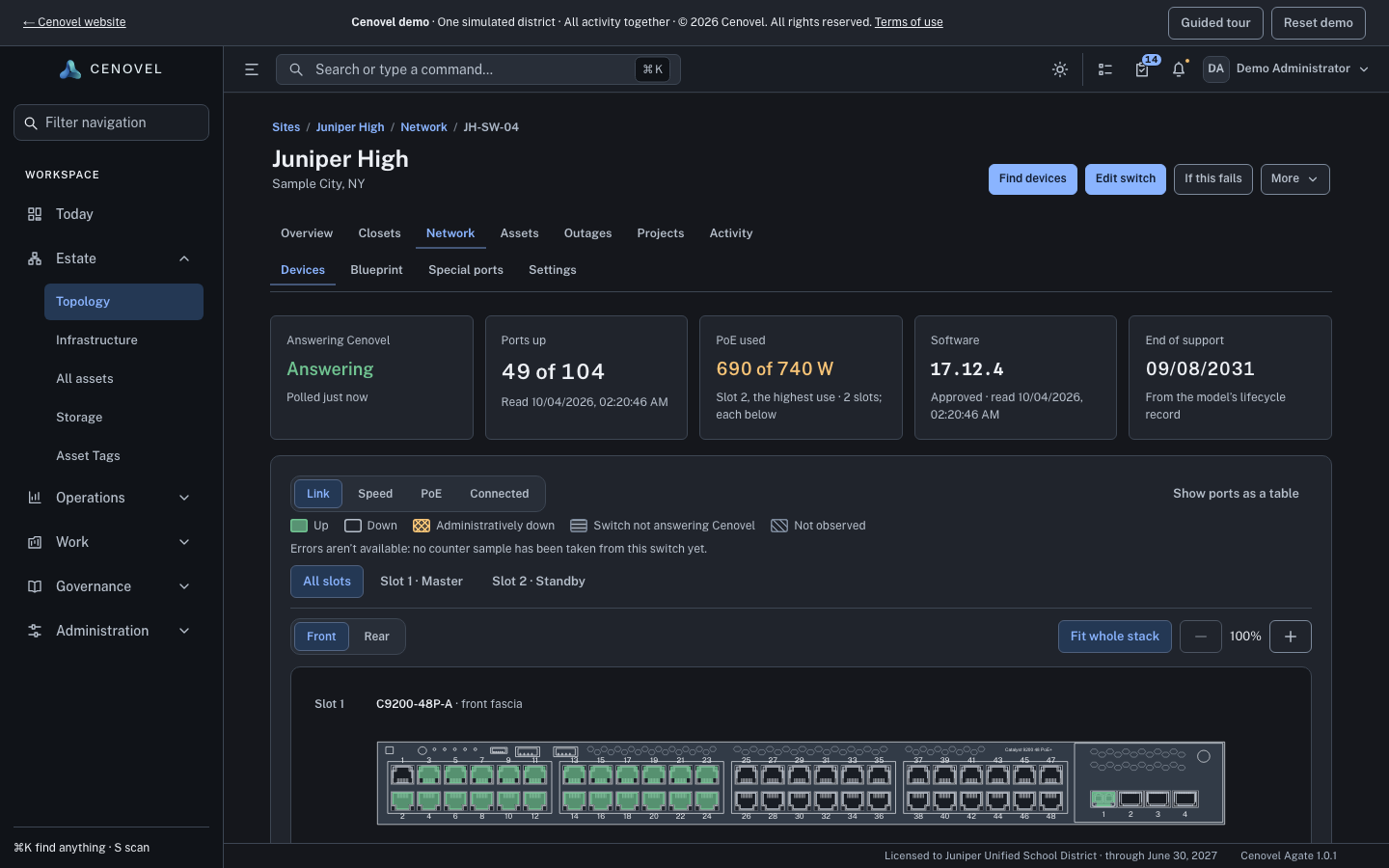The width and height of the screenshot is (1389, 868).
Task: Click the Find devices button
Action: click(1033, 179)
